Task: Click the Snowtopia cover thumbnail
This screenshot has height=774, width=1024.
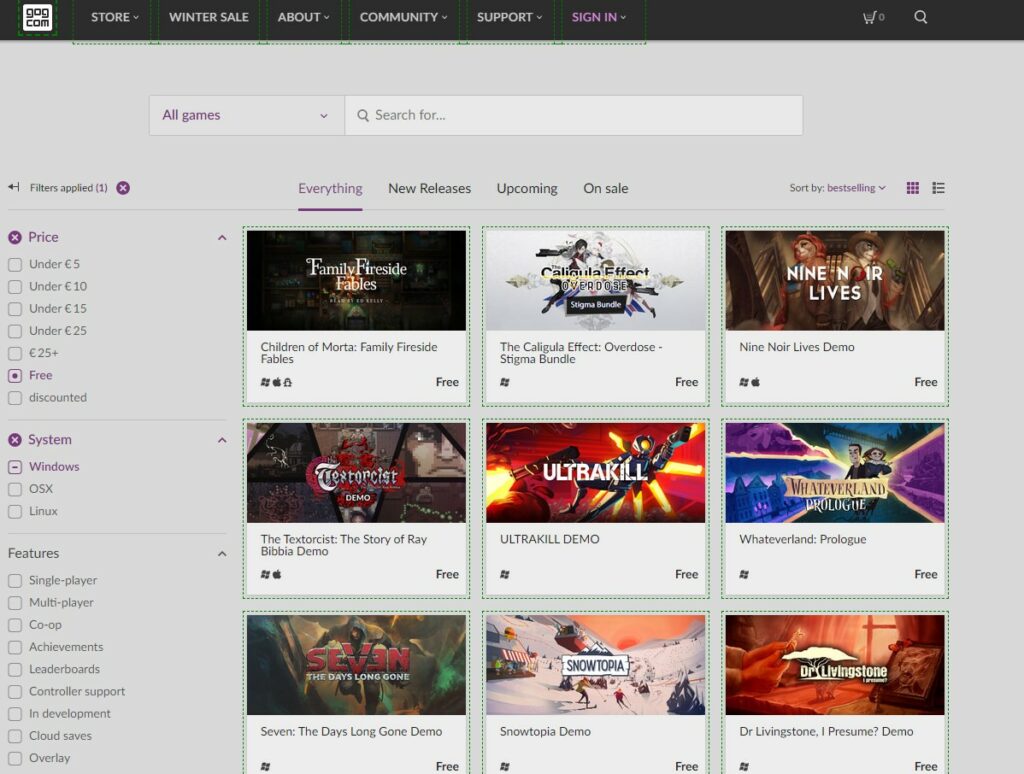Action: pos(596,664)
